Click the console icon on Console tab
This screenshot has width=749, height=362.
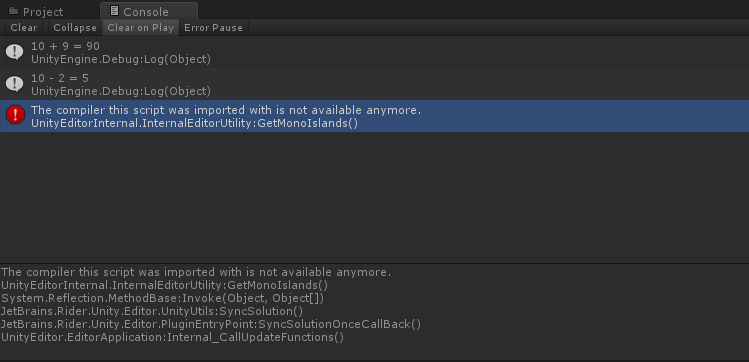tap(114, 11)
